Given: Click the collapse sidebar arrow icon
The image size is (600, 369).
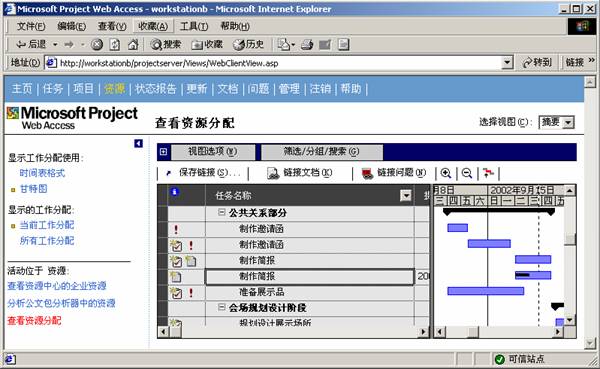Looking at the screenshot, I should click(x=139, y=143).
